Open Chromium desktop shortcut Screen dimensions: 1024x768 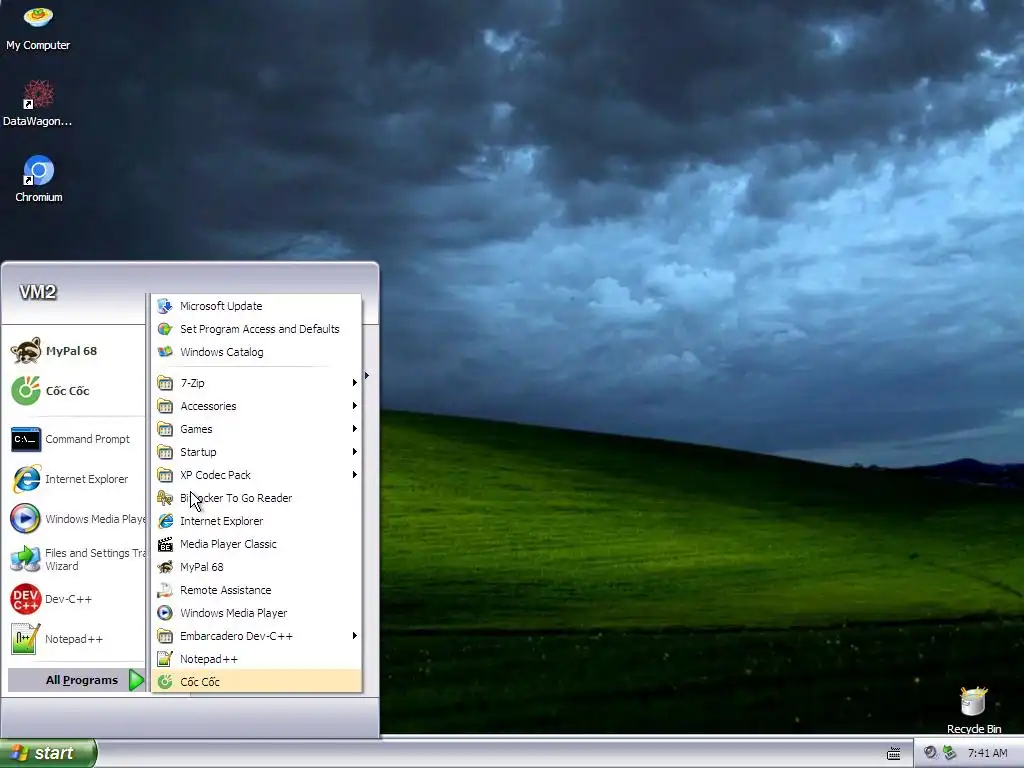[39, 179]
